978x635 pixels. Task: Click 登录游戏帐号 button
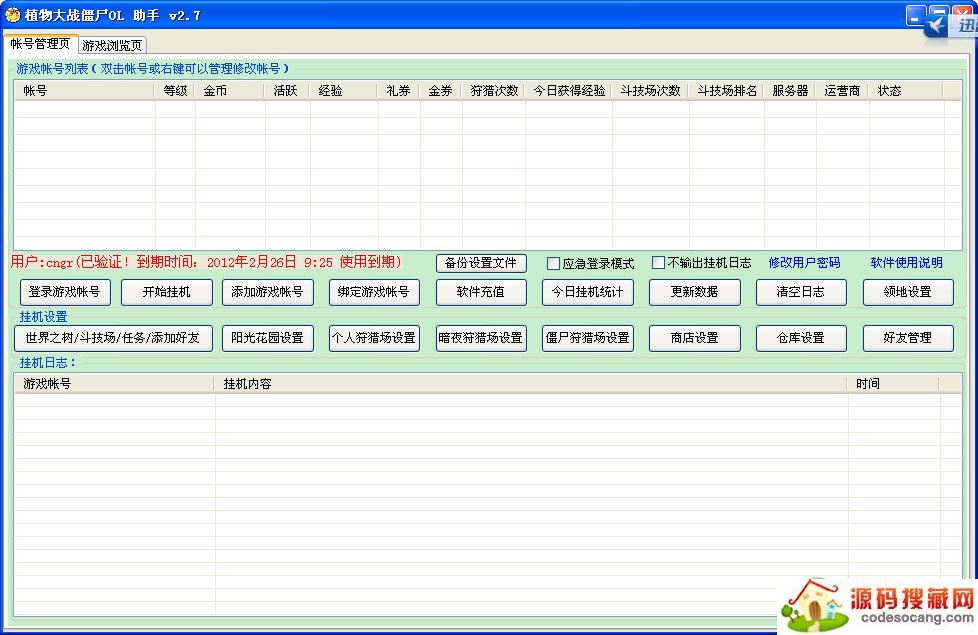[64, 292]
